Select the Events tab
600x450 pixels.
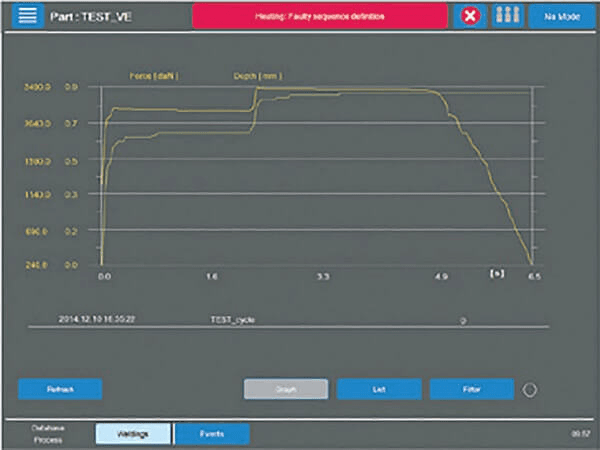click(212, 434)
